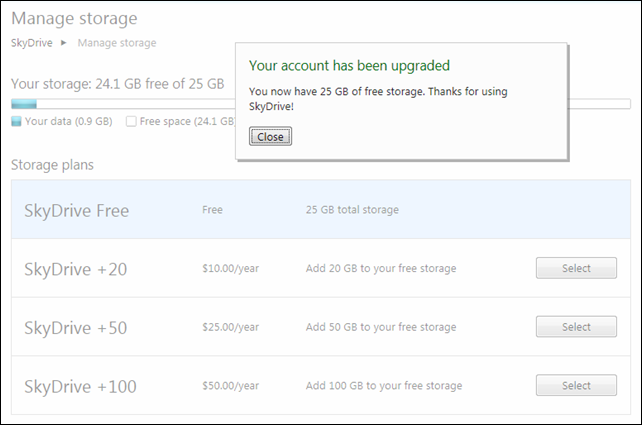Click the $50.00/year price text
Viewport: 642px width, 425px height.
click(x=231, y=386)
